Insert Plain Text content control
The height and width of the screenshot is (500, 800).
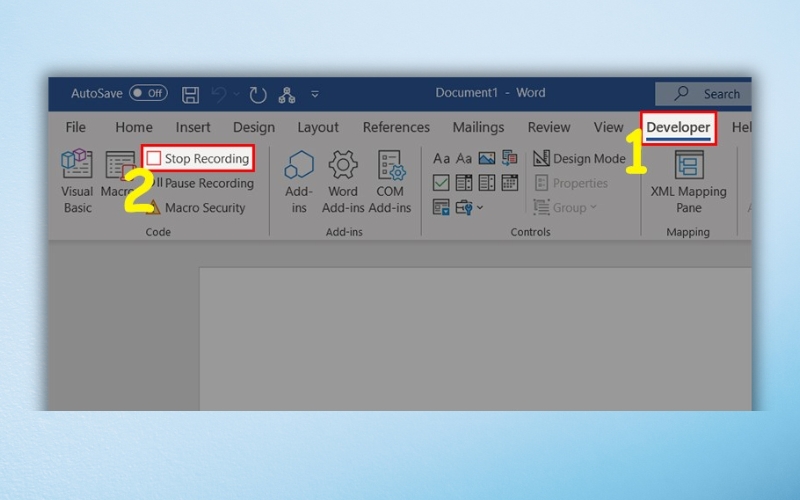tap(463, 158)
